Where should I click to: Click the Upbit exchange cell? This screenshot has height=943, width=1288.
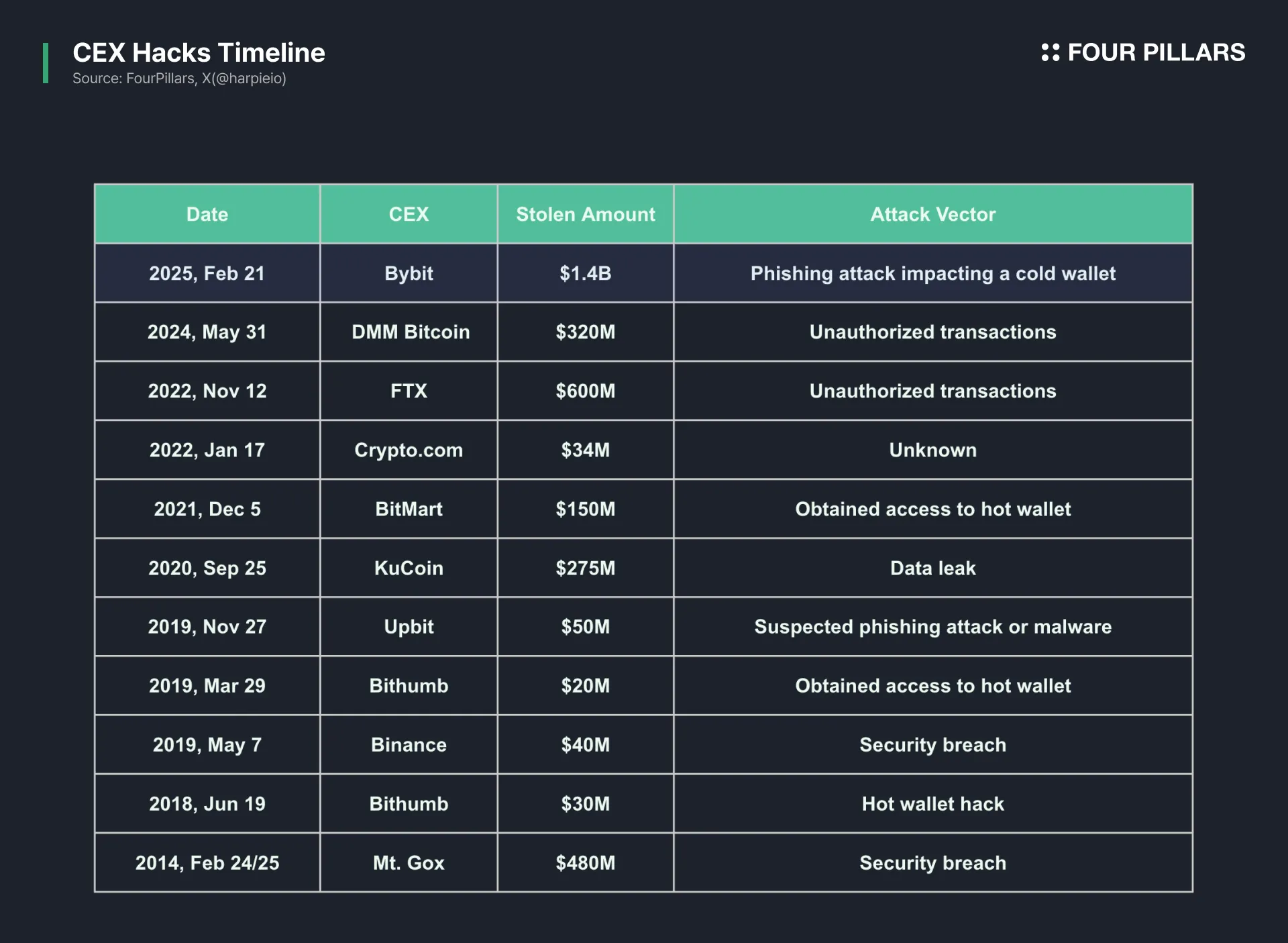pos(409,627)
